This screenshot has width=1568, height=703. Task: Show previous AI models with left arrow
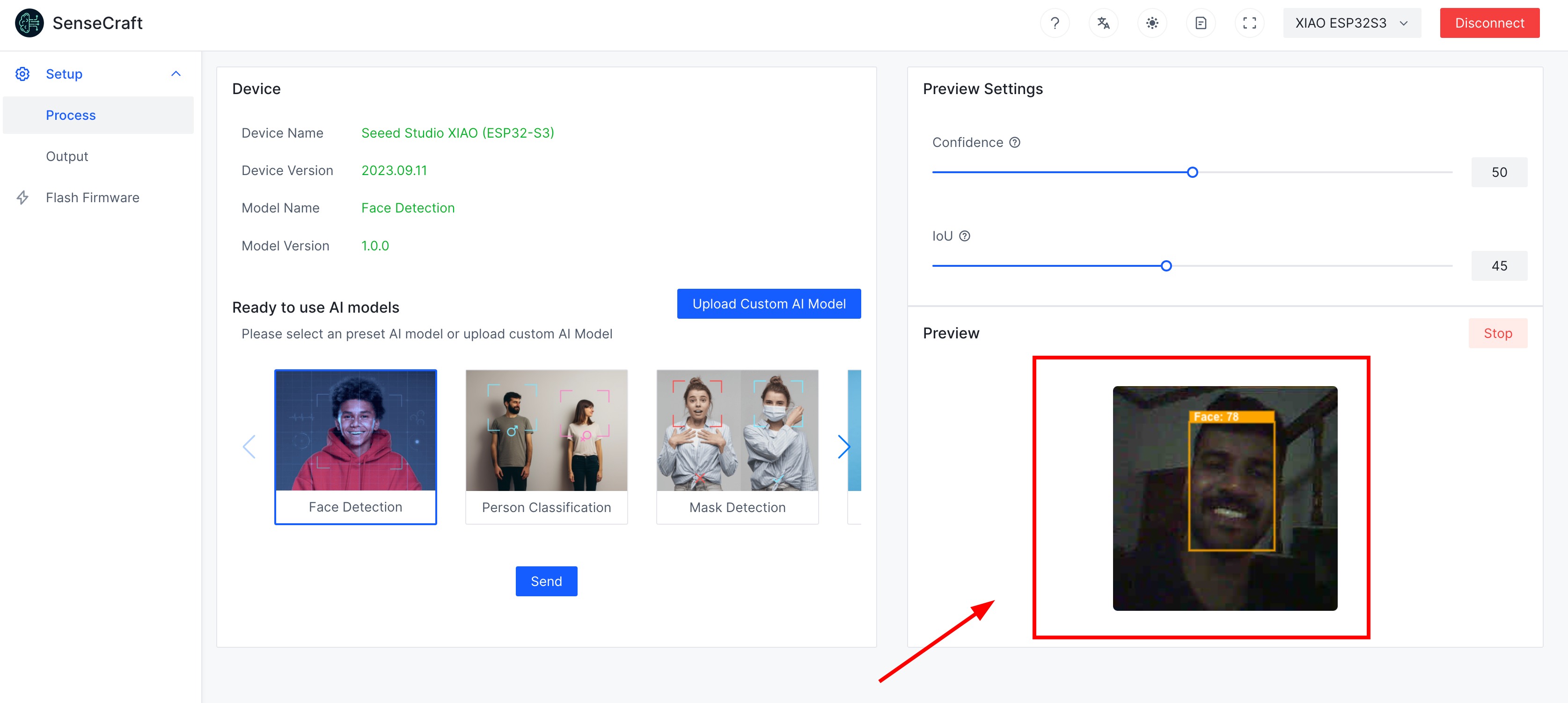(249, 447)
